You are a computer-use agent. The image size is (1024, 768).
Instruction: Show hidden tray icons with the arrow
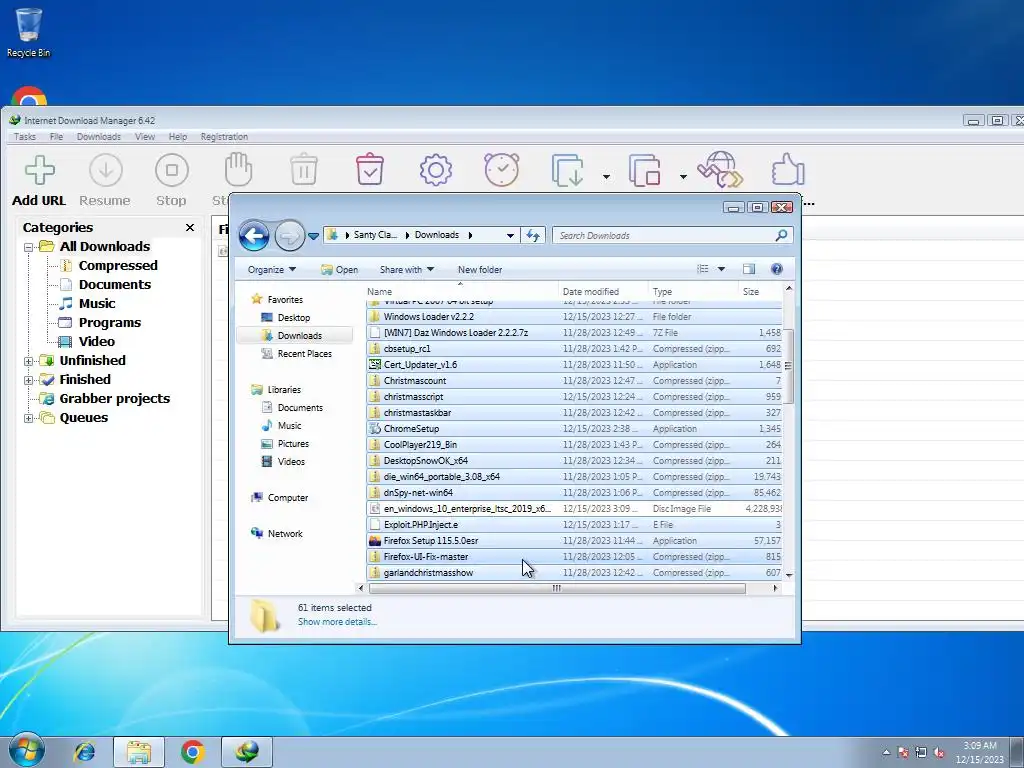point(886,752)
